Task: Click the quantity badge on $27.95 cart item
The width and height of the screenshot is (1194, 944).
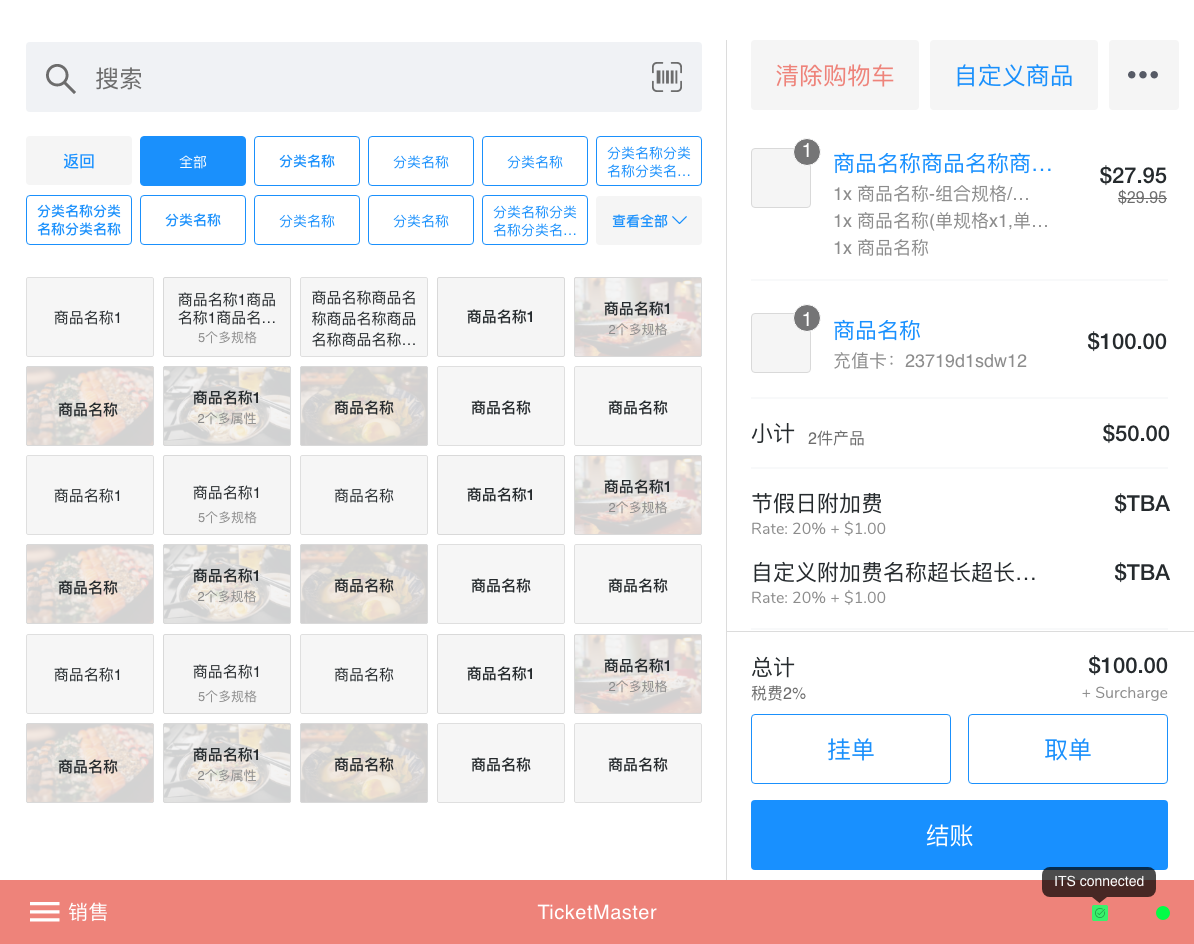Action: click(x=806, y=151)
